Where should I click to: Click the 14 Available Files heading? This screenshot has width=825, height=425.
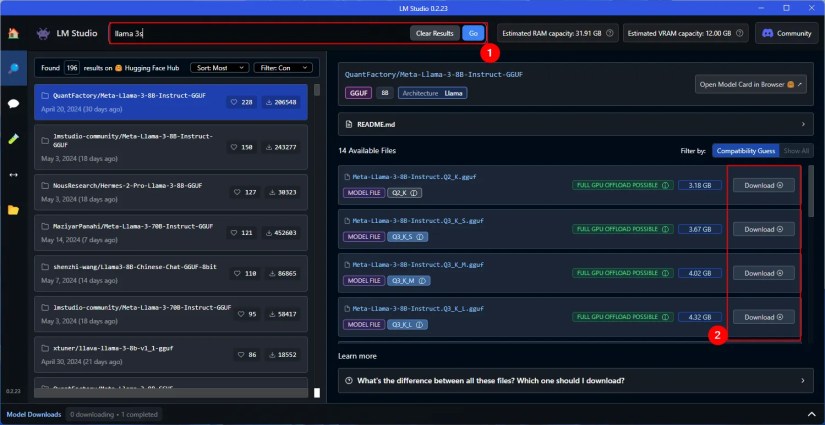[x=367, y=150]
